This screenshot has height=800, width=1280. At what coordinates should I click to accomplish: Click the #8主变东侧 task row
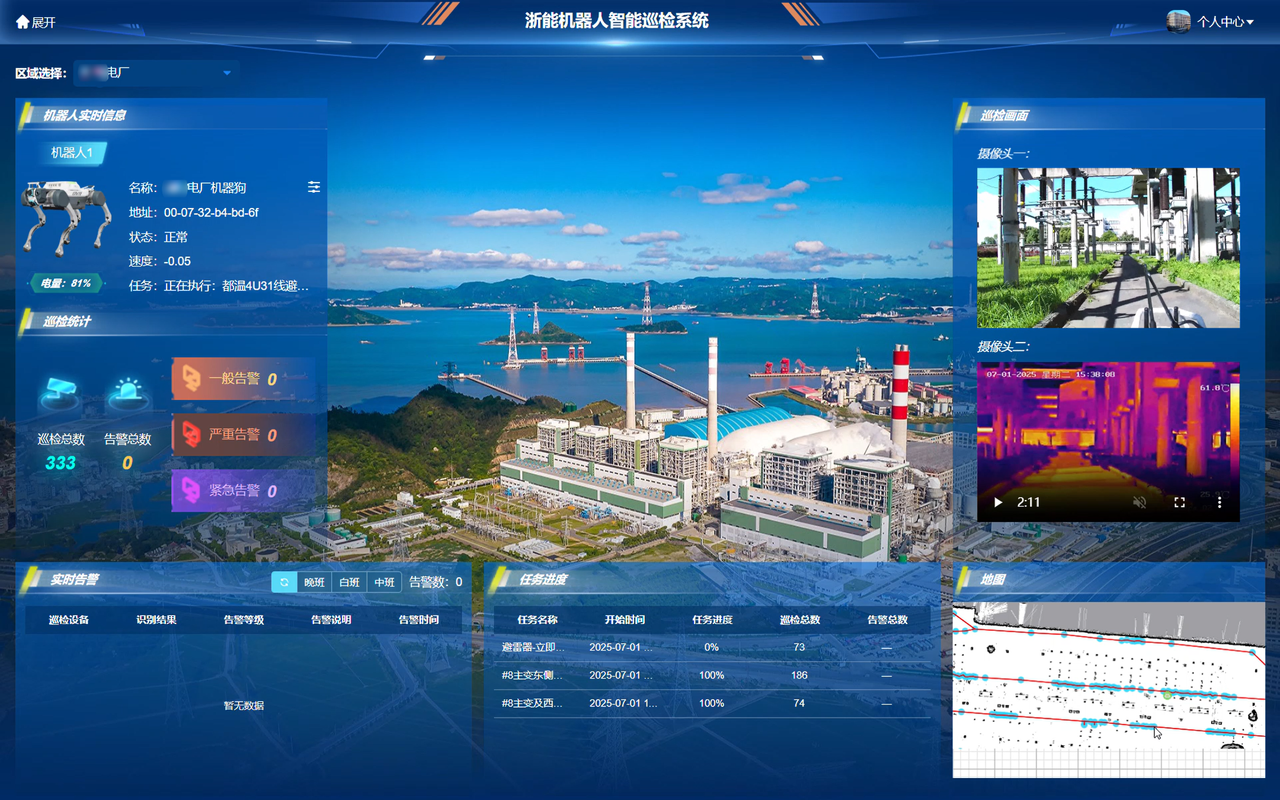click(x=534, y=675)
